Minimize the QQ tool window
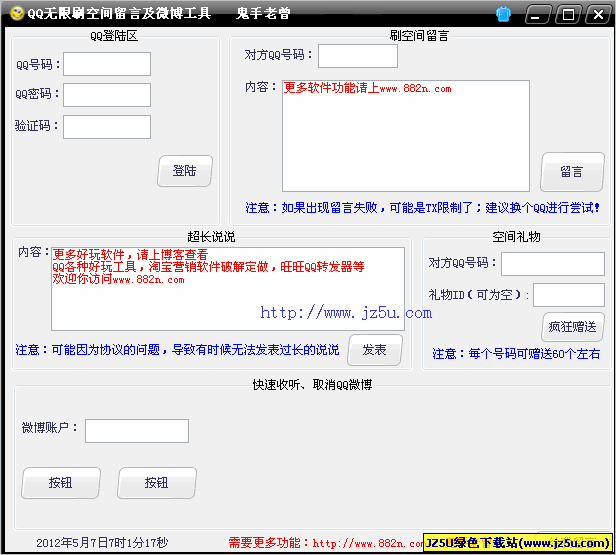The width and height of the screenshot is (616, 555). pos(538,15)
